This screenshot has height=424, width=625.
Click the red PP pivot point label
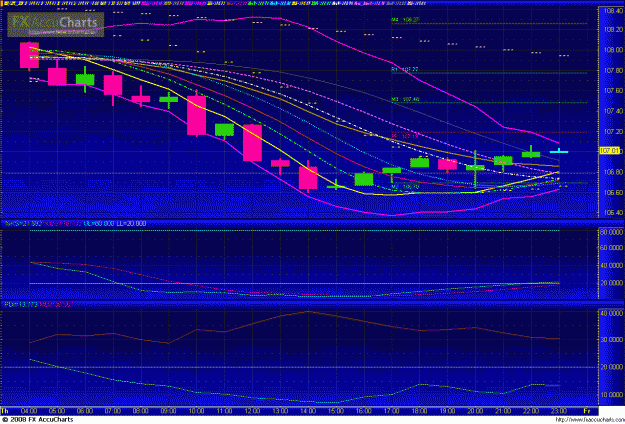click(405, 136)
